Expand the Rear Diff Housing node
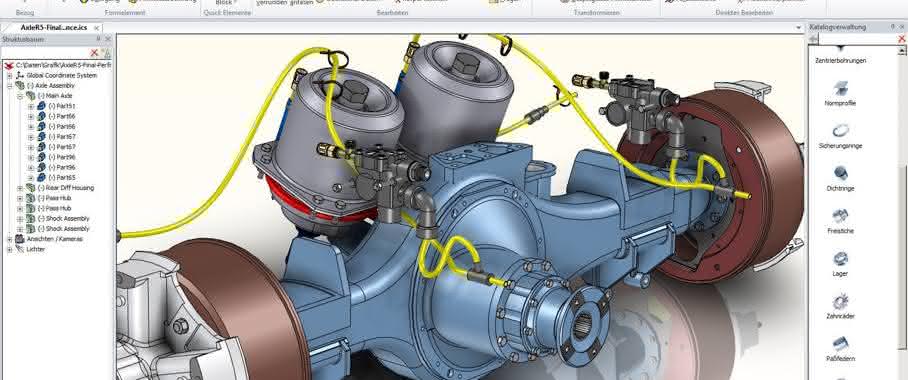Viewport: 908px width, 380px height. tap(20, 188)
